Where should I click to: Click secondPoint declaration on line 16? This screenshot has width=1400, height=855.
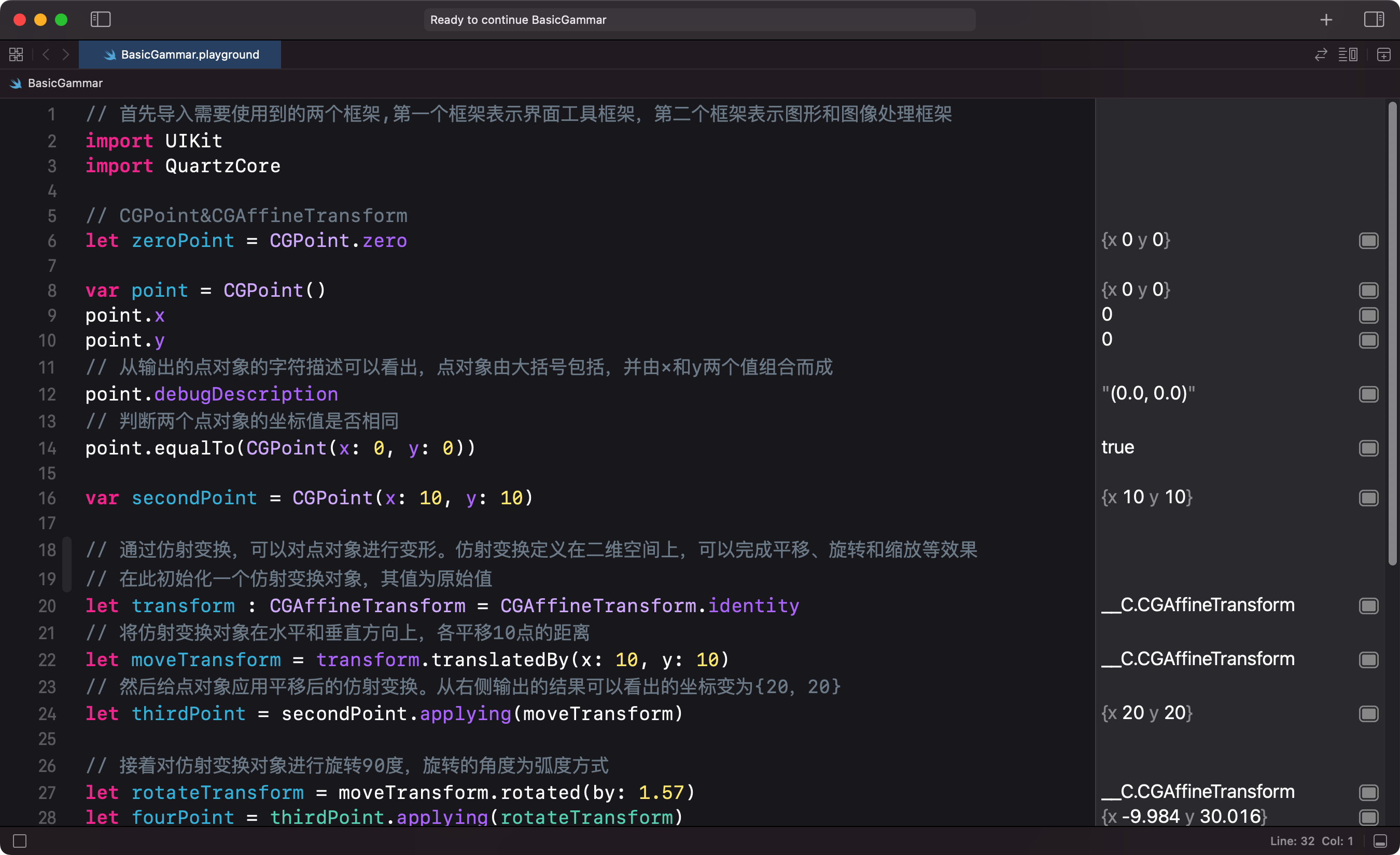pos(194,498)
